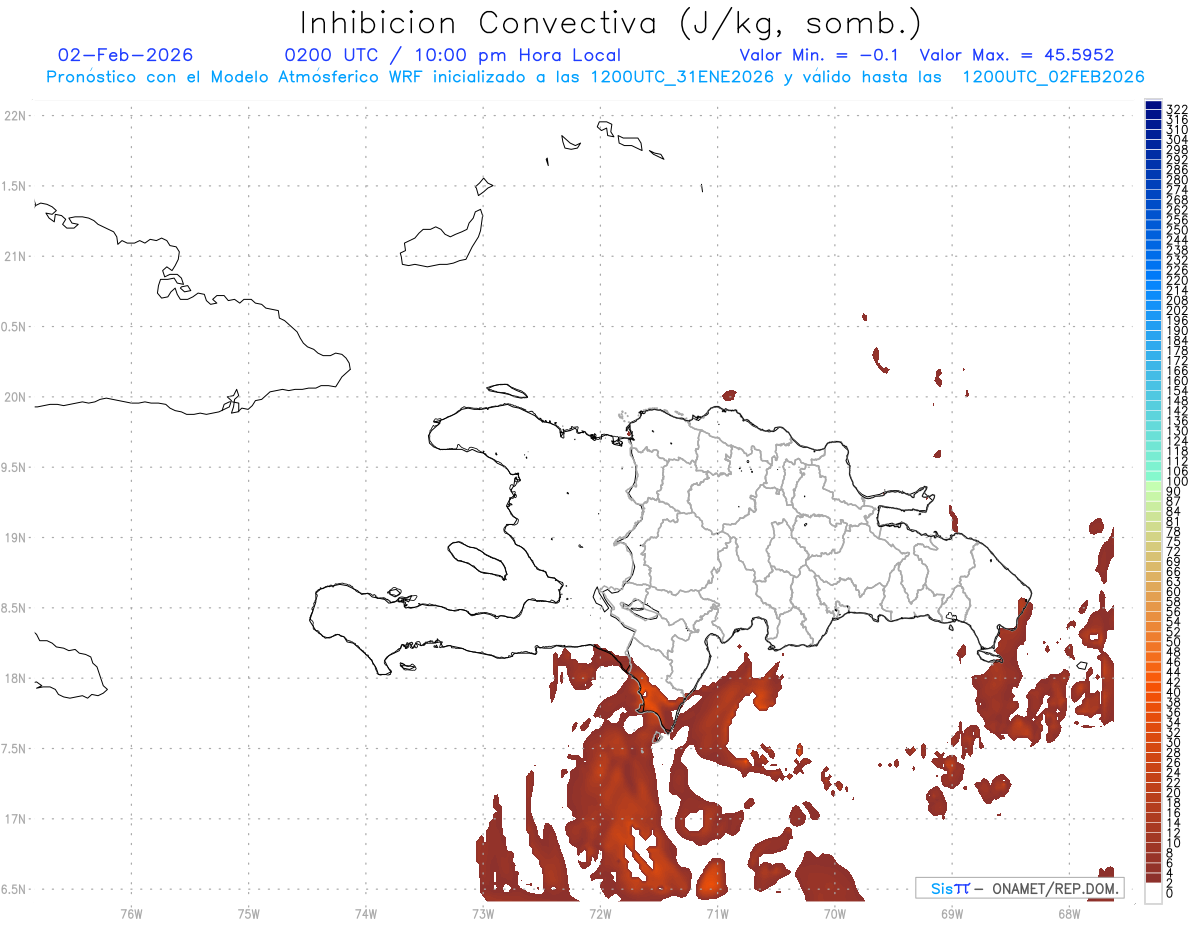The height and width of the screenshot is (927, 1200).
Task: Click the '69W' longitude label
Action: 952,912
